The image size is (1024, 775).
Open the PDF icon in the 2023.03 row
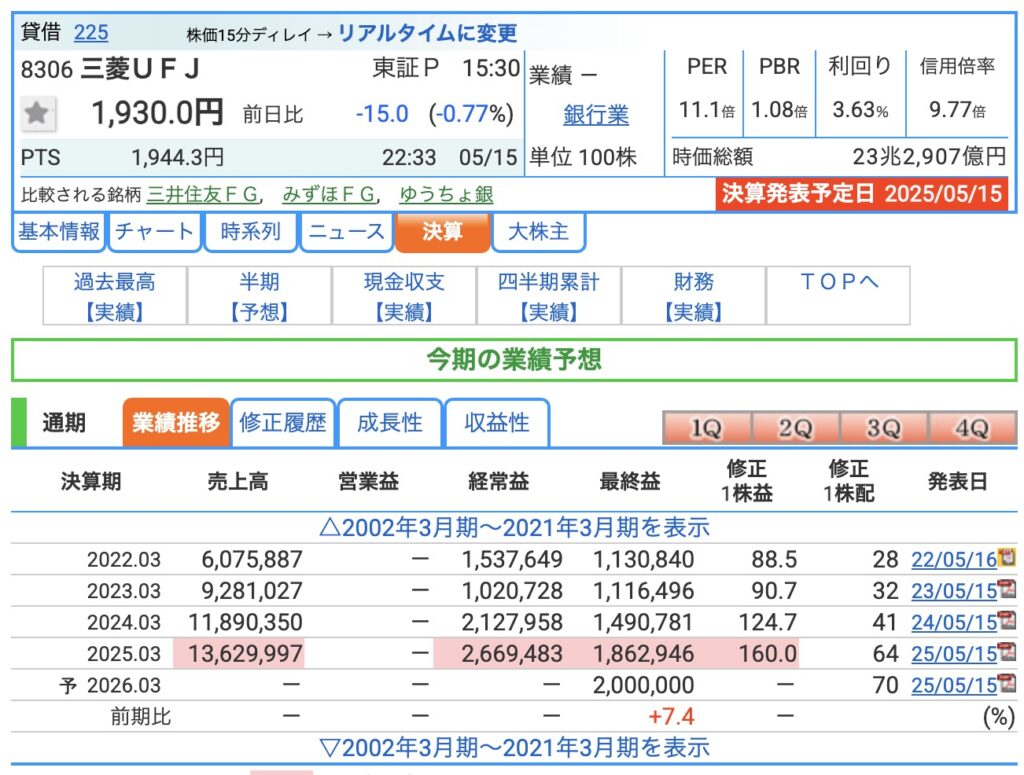pyautogui.click(x=1007, y=590)
